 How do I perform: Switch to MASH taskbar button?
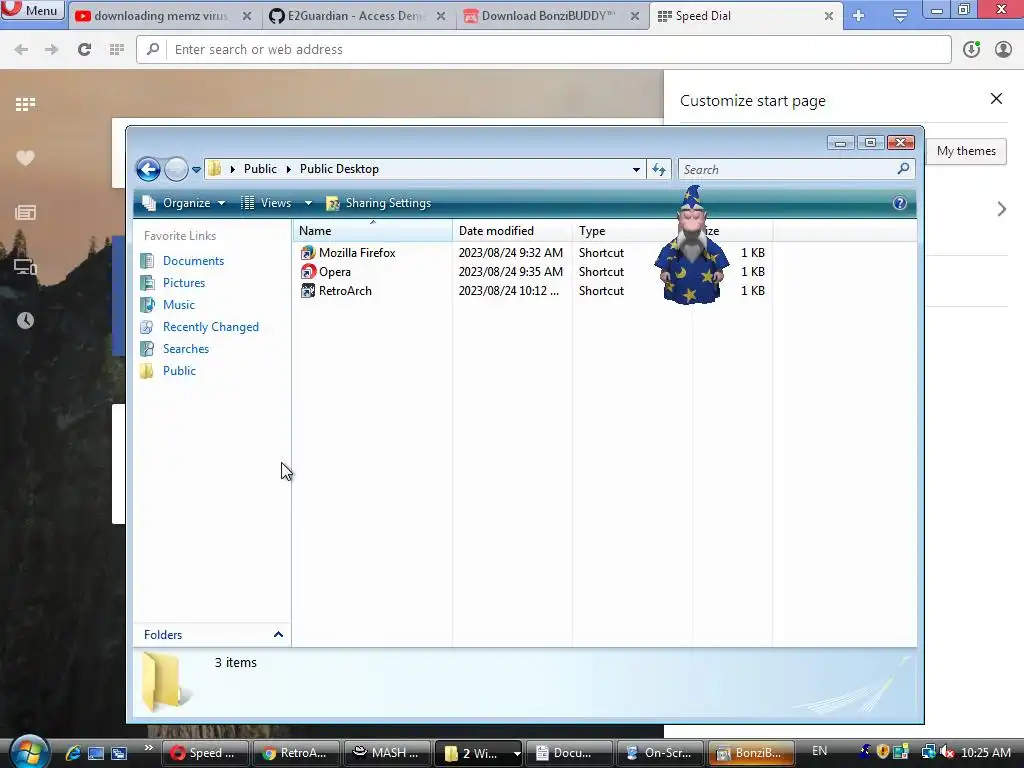pyautogui.click(x=387, y=753)
